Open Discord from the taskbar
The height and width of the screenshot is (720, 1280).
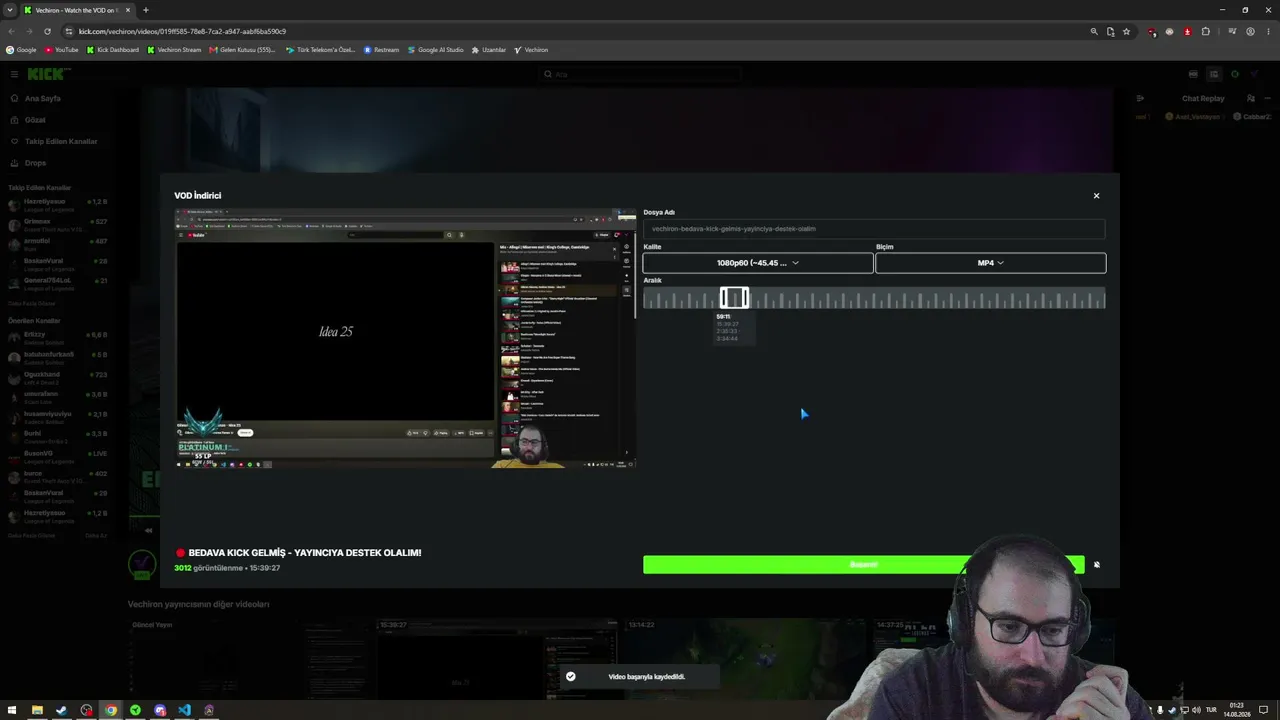tap(160, 710)
